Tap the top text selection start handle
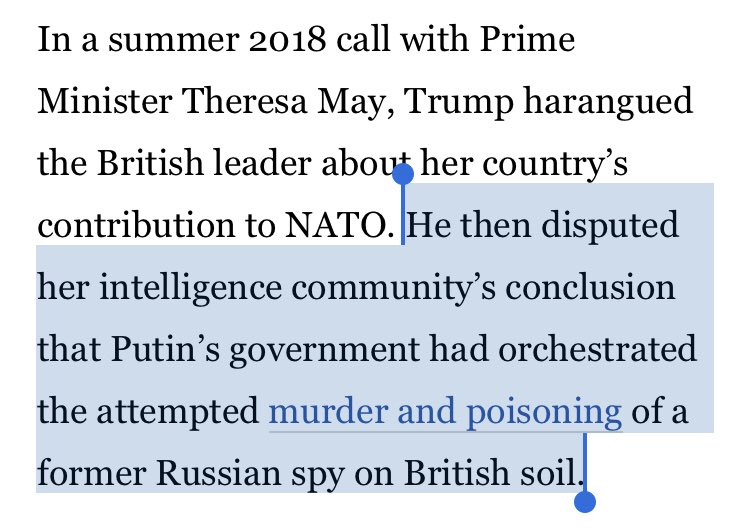This screenshot has height=530, width=750. (x=403, y=175)
